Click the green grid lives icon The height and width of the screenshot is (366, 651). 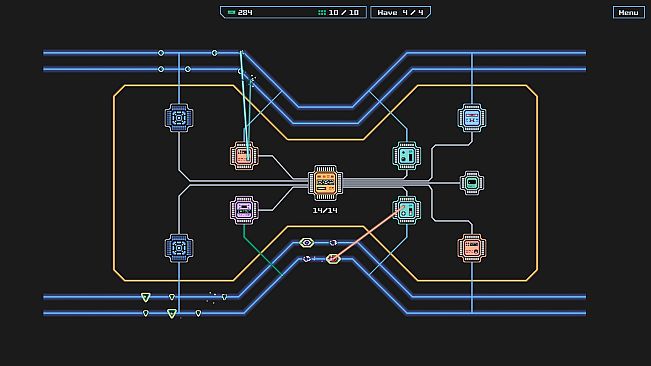click(x=322, y=12)
